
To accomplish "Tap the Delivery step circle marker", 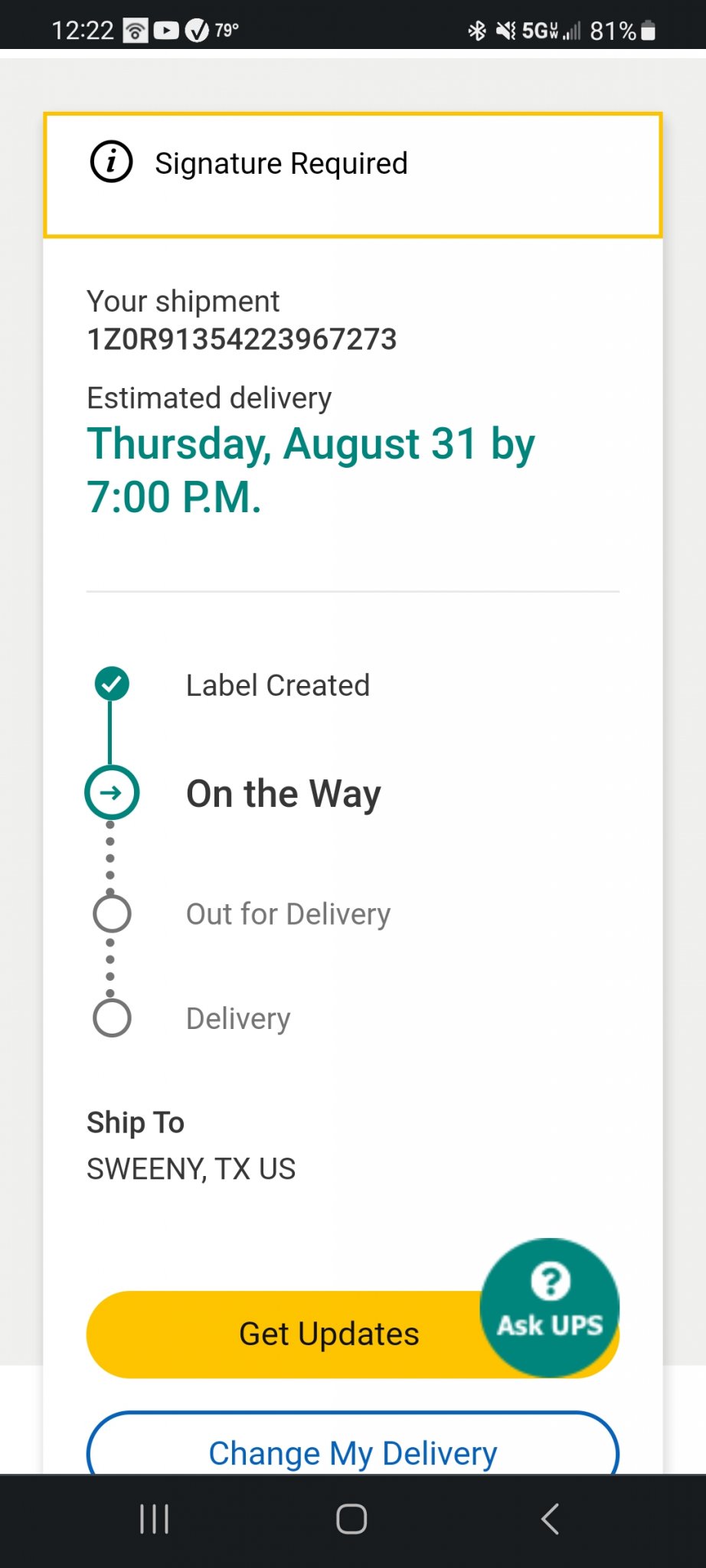I will [x=112, y=1018].
